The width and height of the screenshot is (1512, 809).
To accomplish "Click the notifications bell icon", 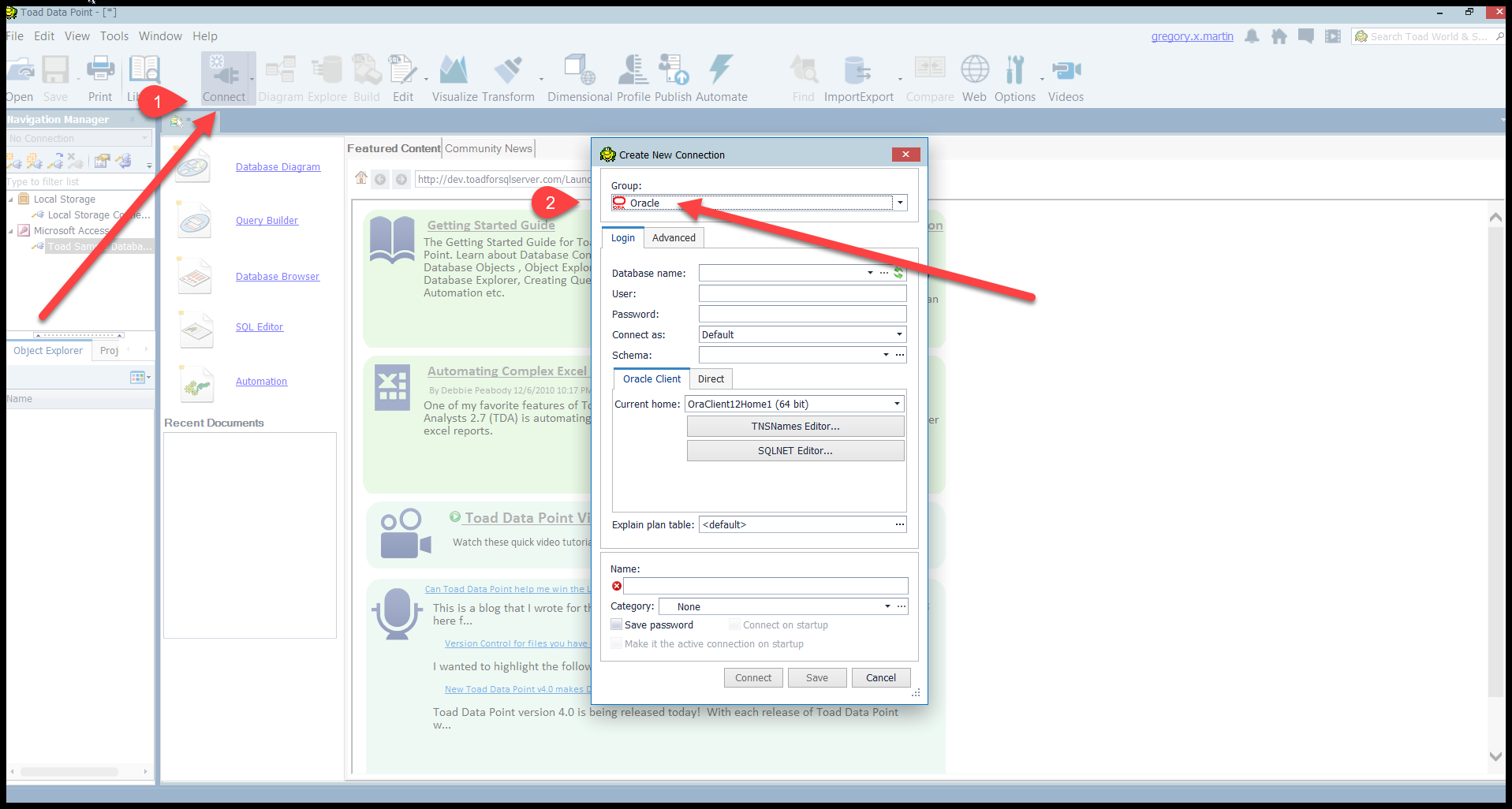I will 1252,36.
